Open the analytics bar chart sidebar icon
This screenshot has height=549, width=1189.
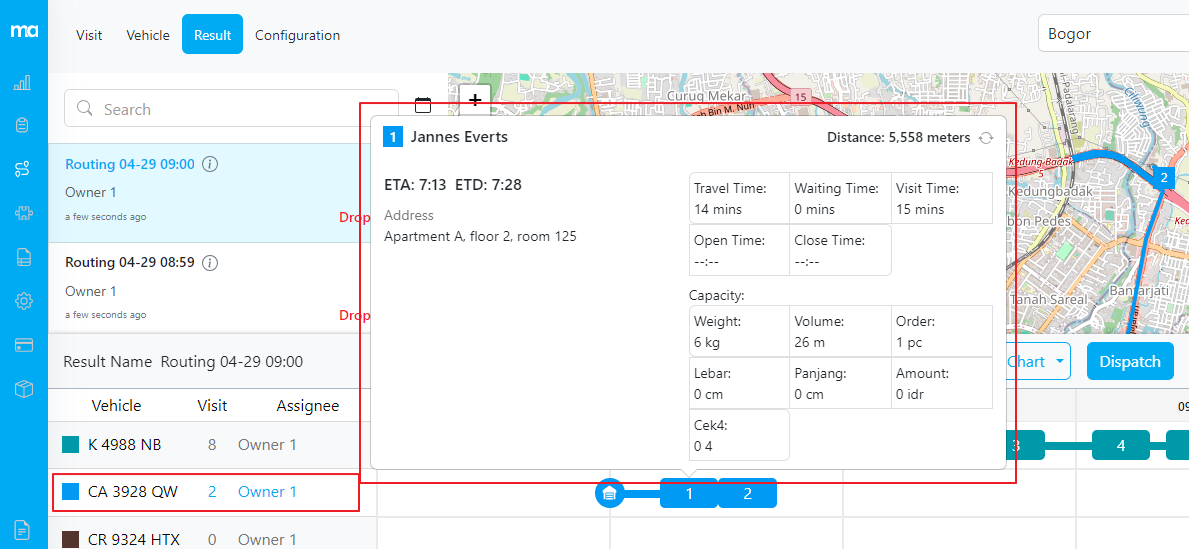pyautogui.click(x=22, y=83)
